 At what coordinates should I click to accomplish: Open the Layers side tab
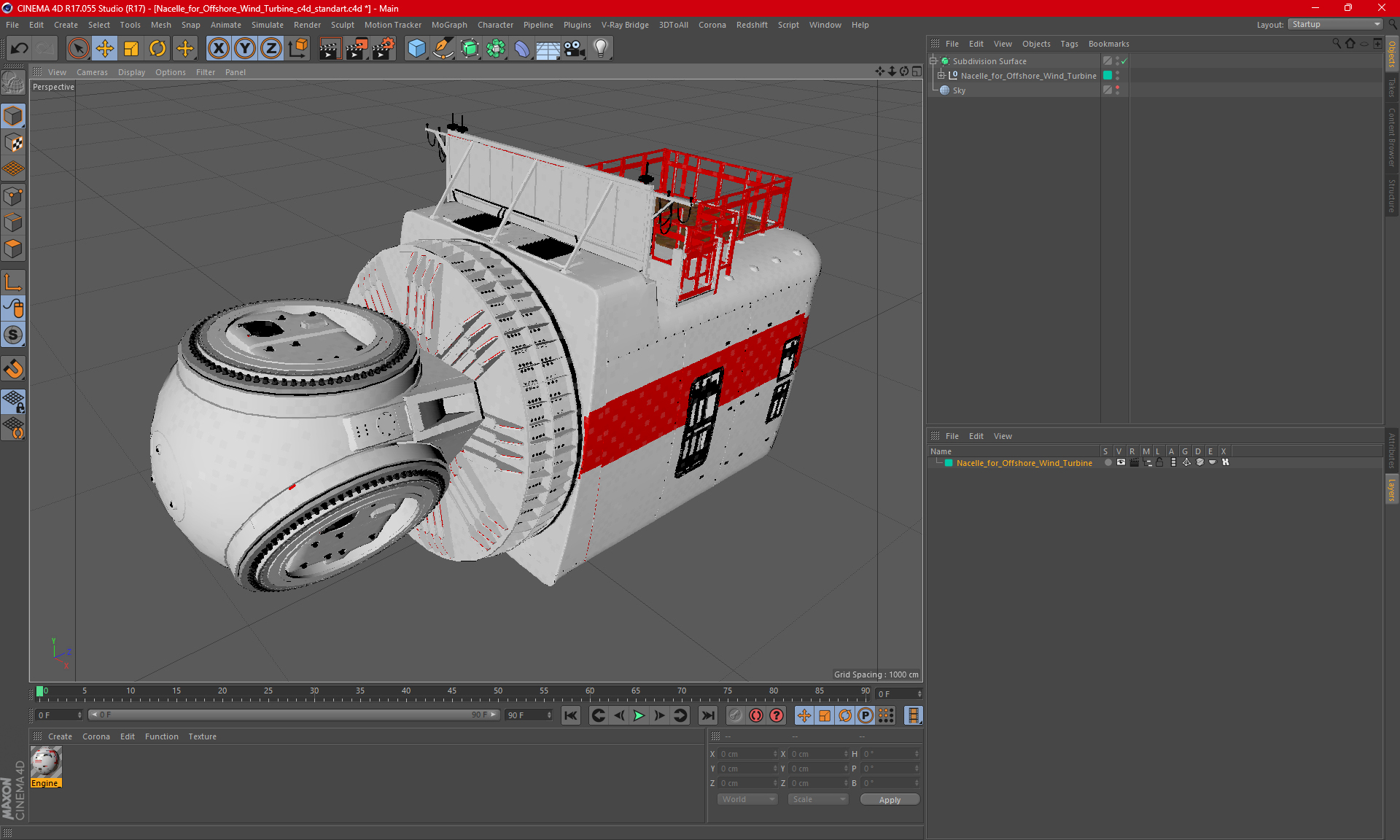coord(1392,489)
